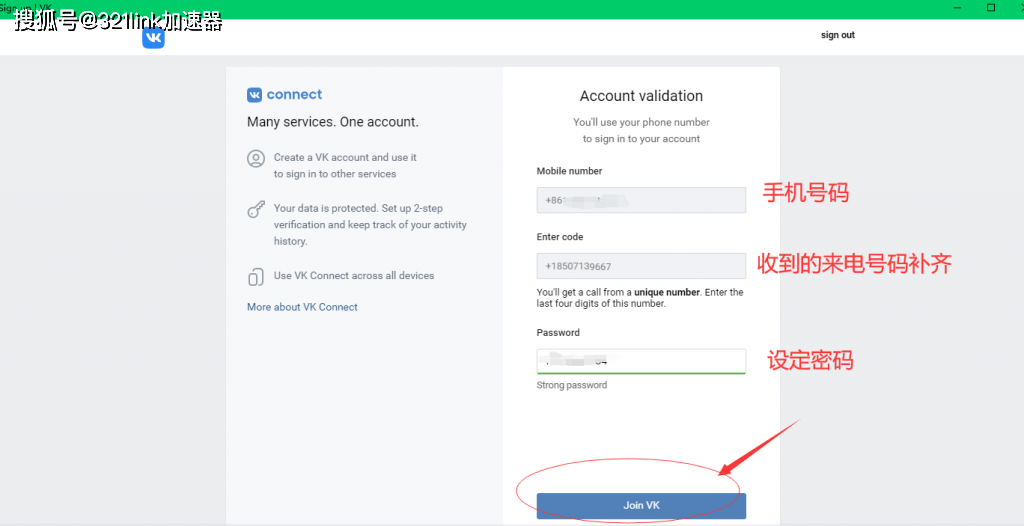Open More about VK Connect link

pyautogui.click(x=302, y=307)
